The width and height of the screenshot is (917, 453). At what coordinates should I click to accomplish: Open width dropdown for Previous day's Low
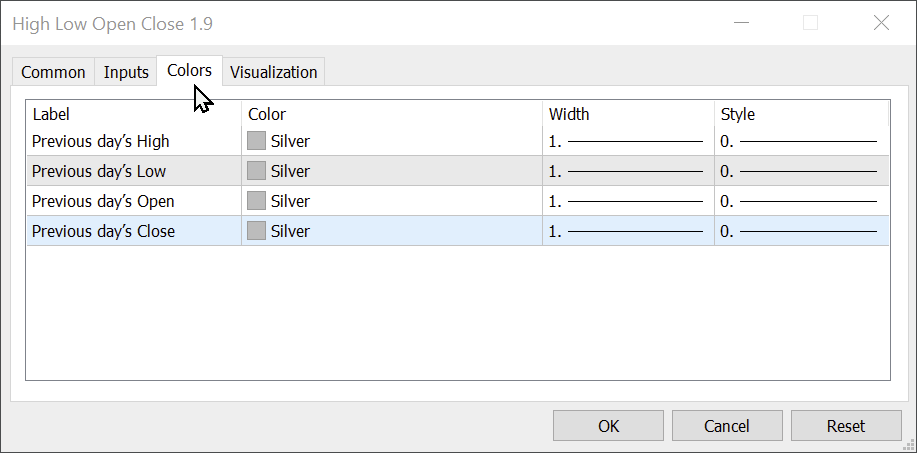627,171
